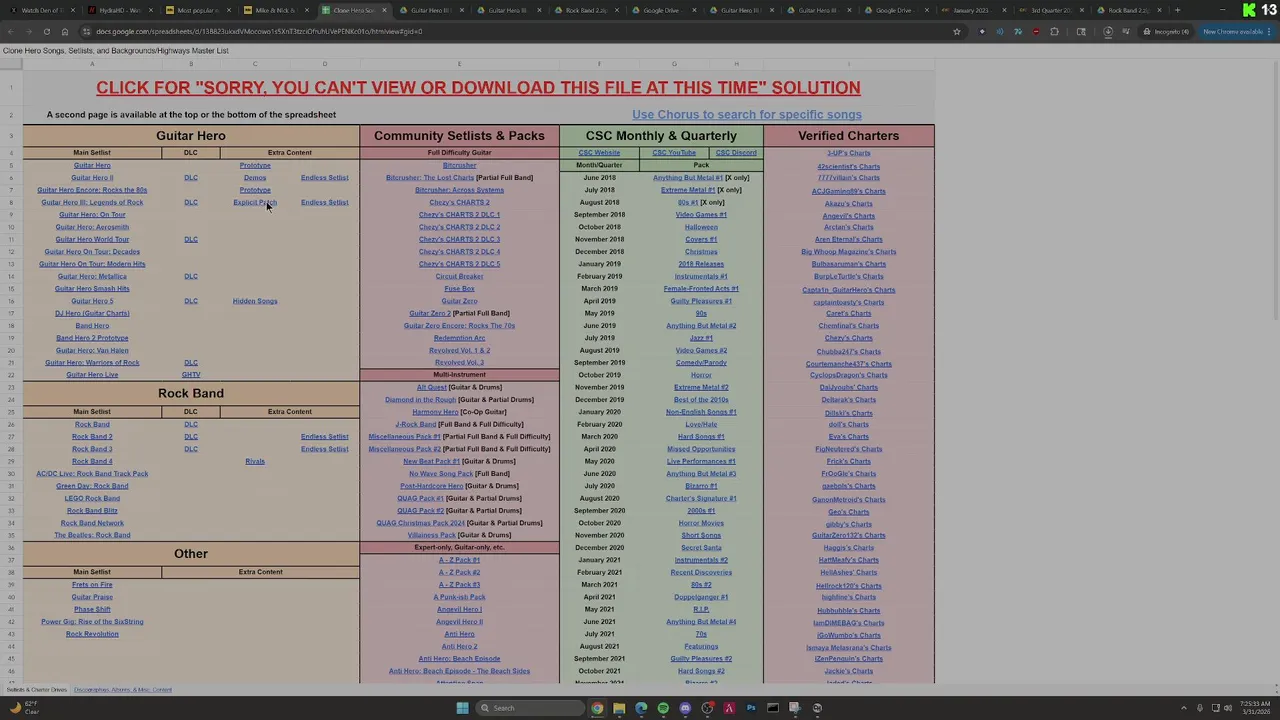Open the Redemption Arc link

(460, 338)
